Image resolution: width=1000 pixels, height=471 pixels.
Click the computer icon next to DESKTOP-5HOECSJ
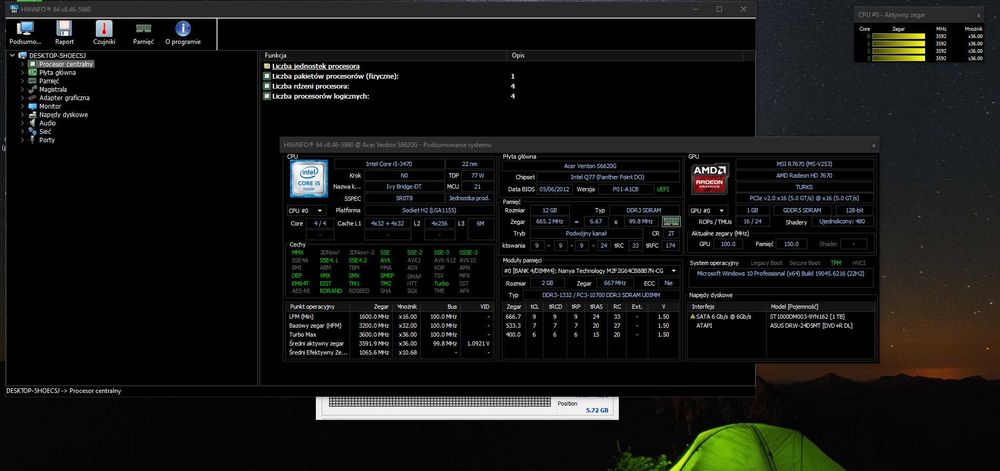(x=23, y=55)
